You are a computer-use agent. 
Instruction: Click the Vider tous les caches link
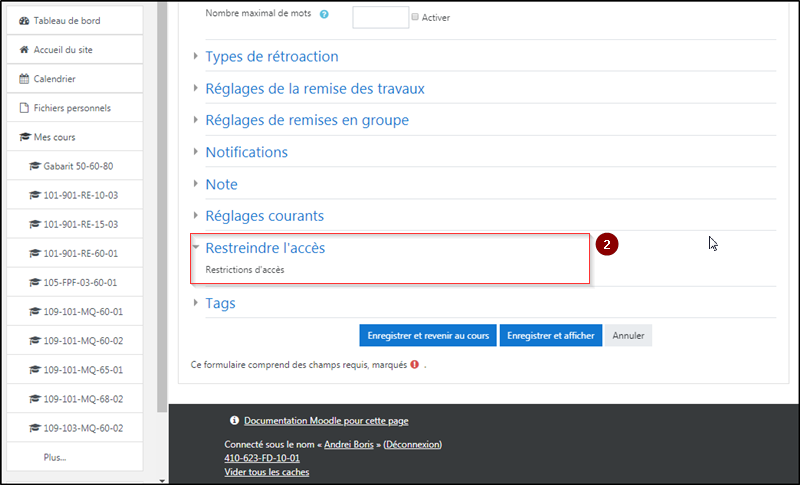266,472
